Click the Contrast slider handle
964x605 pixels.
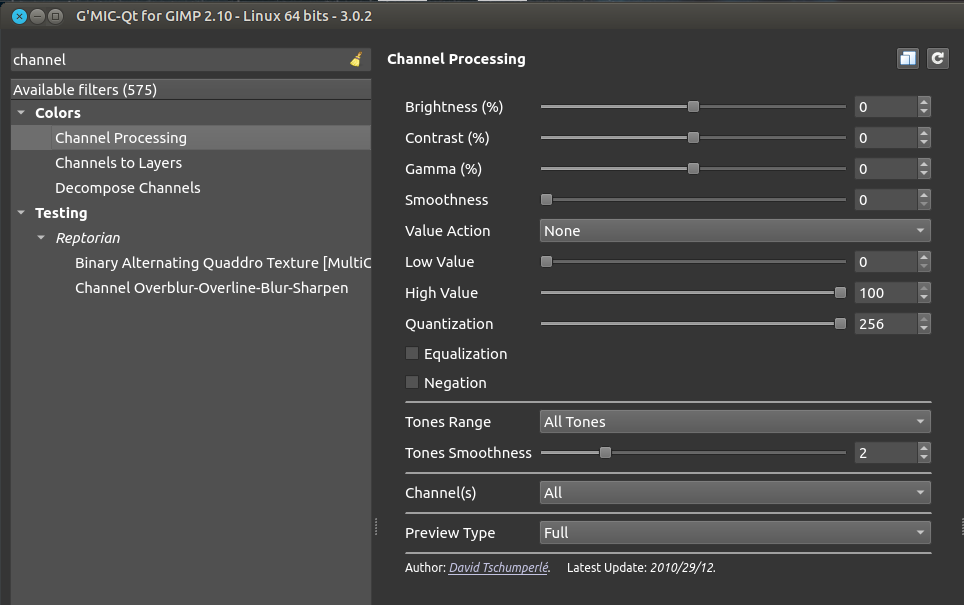pos(693,138)
